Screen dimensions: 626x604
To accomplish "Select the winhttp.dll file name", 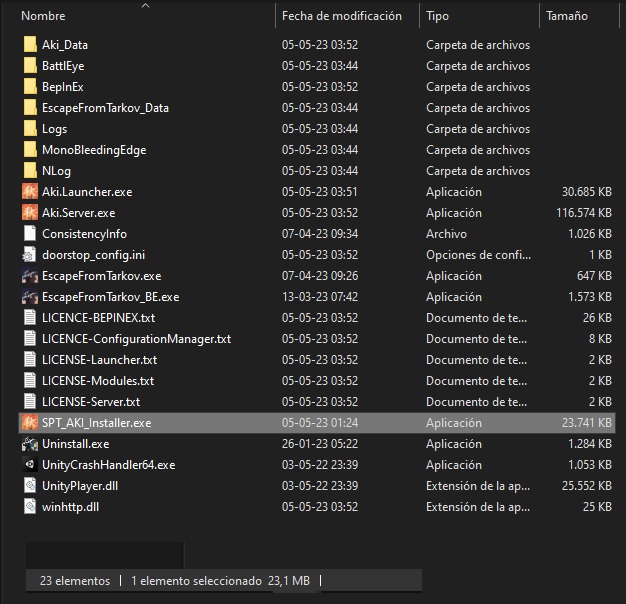I will tap(70, 507).
